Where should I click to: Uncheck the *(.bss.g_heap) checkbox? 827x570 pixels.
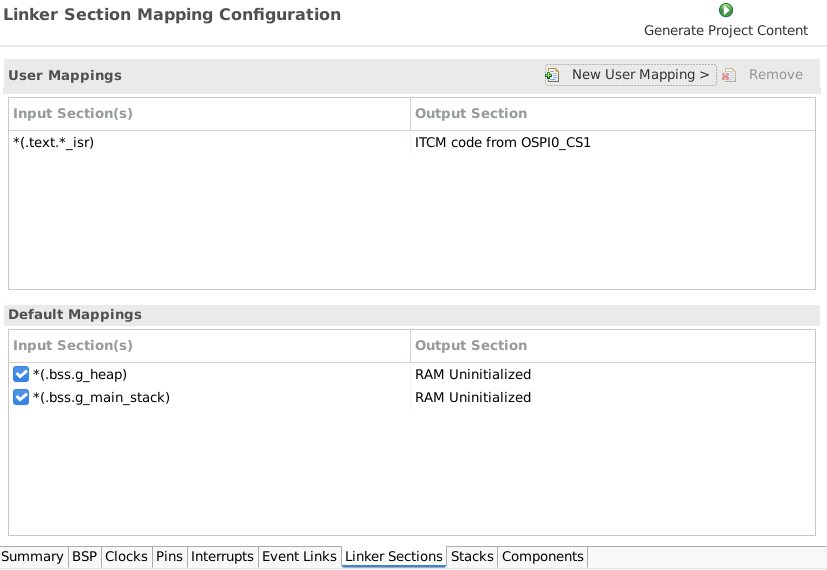point(21,375)
